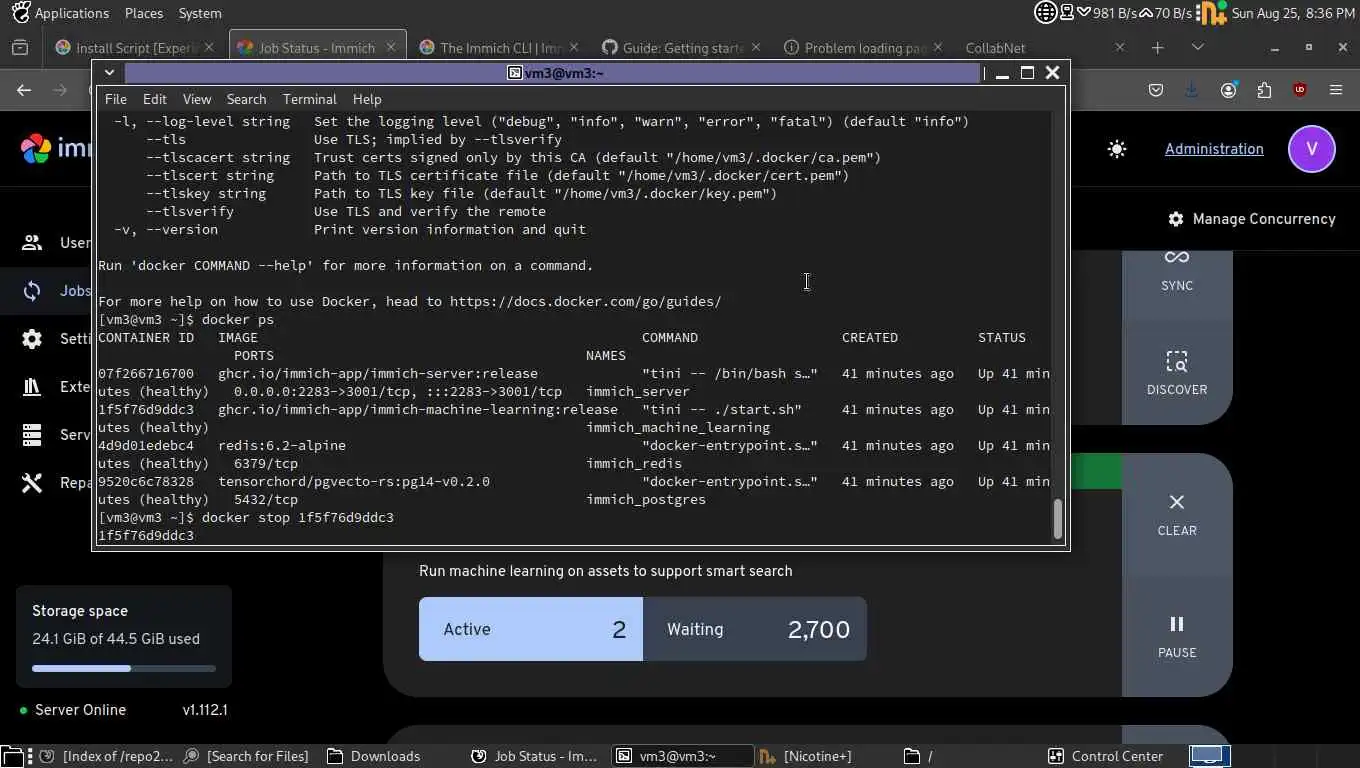
Task: Open the terminal Edit menu
Action: [154, 99]
